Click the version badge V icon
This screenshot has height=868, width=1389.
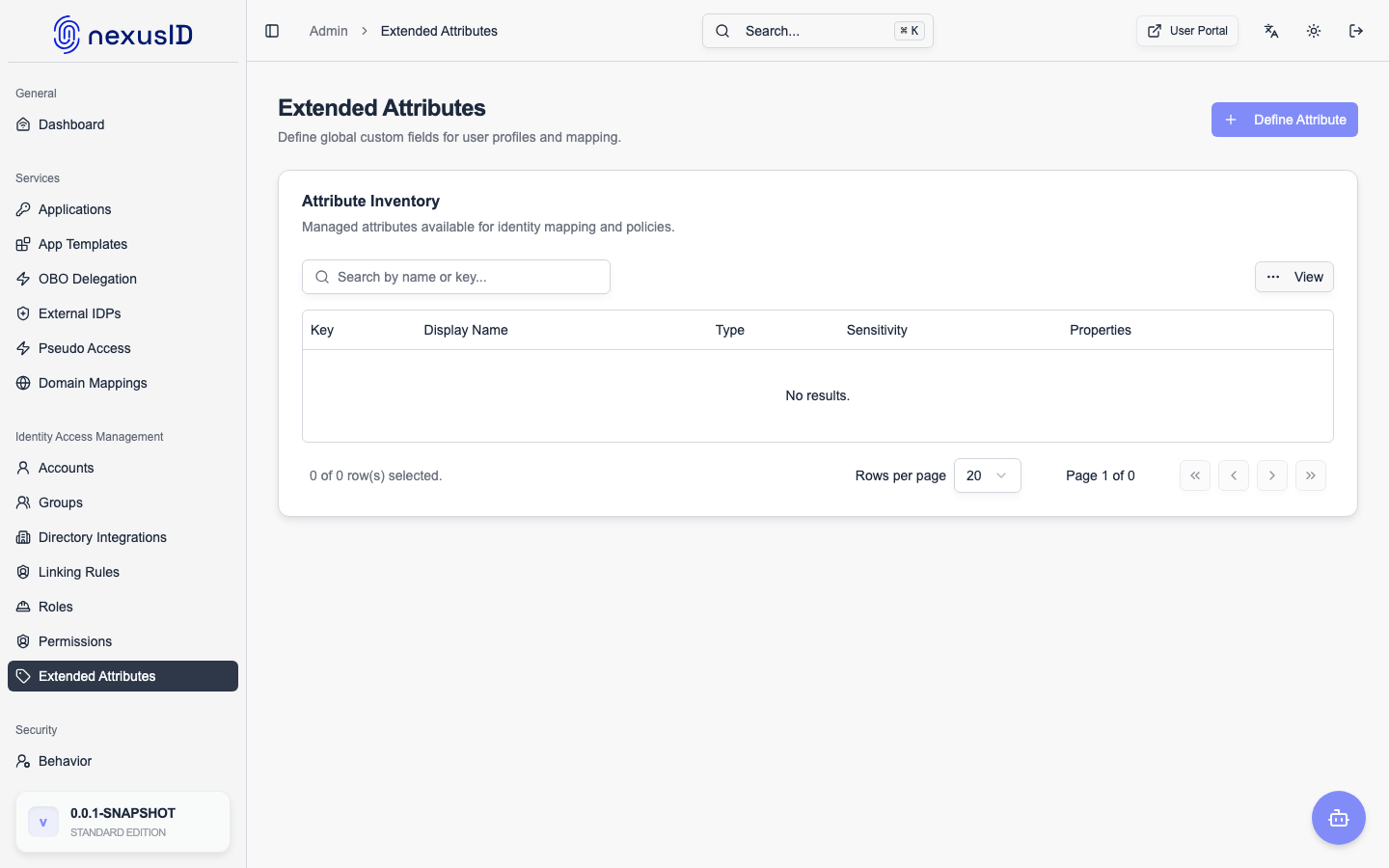[x=43, y=822]
